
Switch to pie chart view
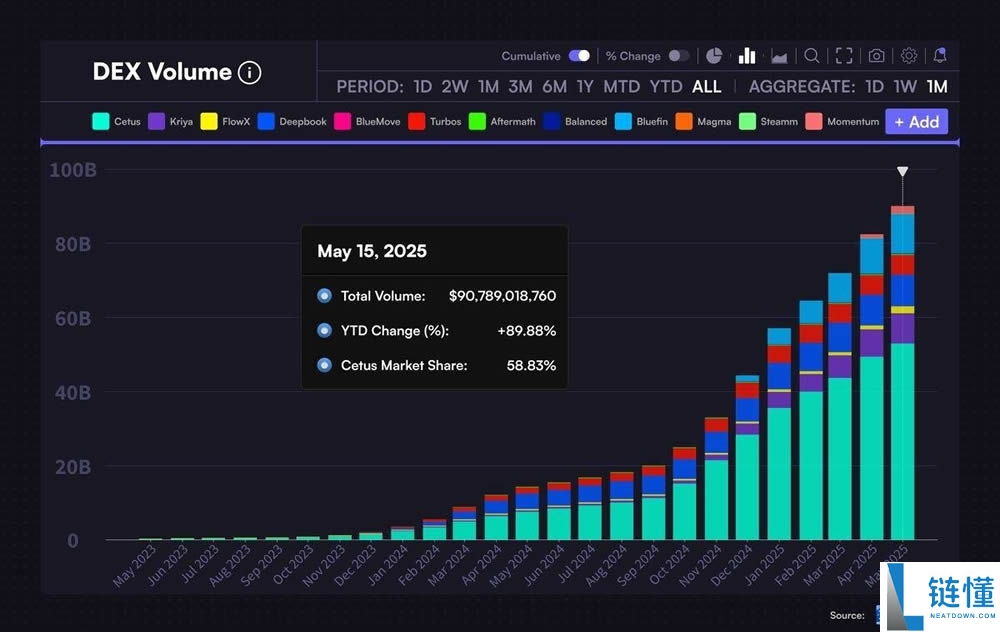click(714, 56)
